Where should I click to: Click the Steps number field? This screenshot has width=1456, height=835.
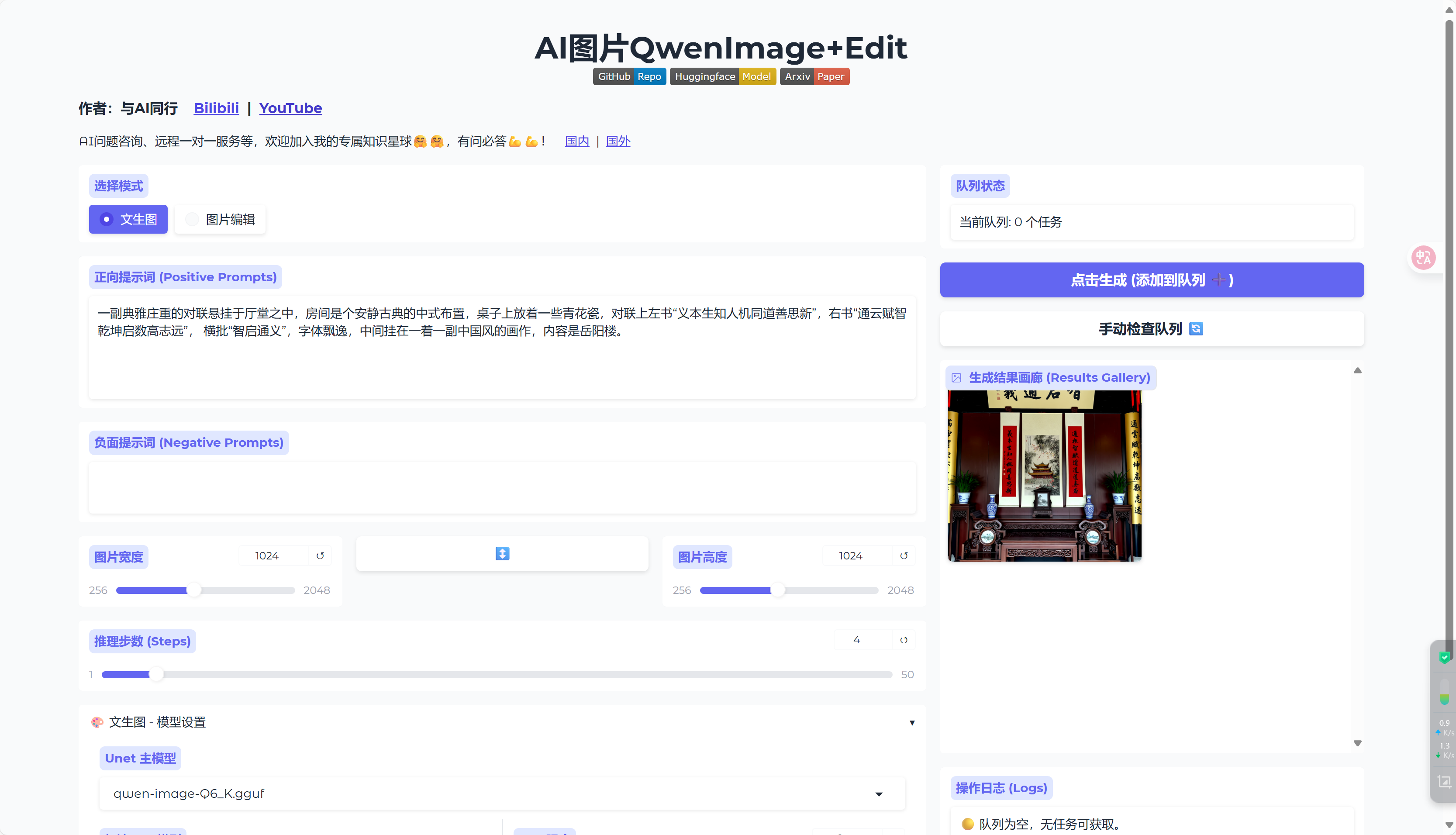pyautogui.click(x=863, y=640)
